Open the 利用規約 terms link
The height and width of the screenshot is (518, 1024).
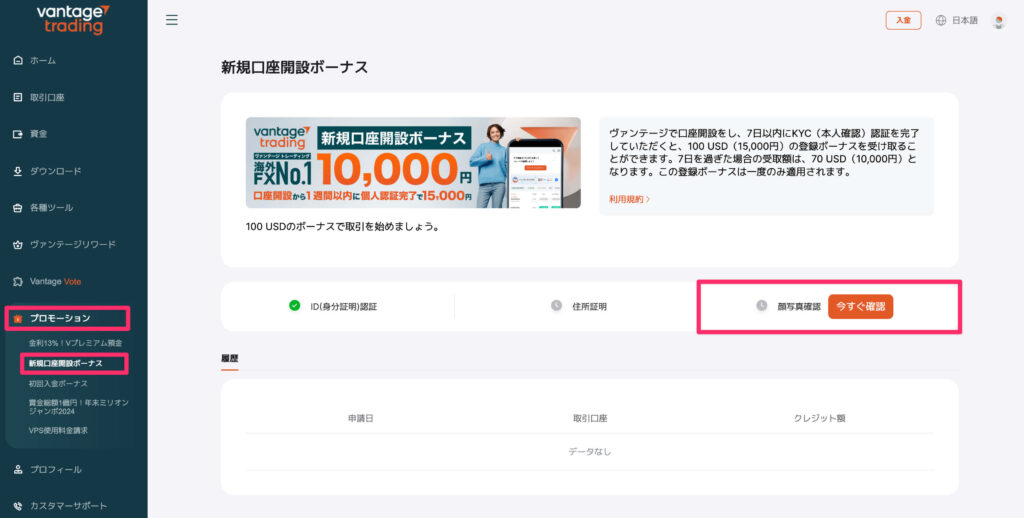tap(629, 199)
